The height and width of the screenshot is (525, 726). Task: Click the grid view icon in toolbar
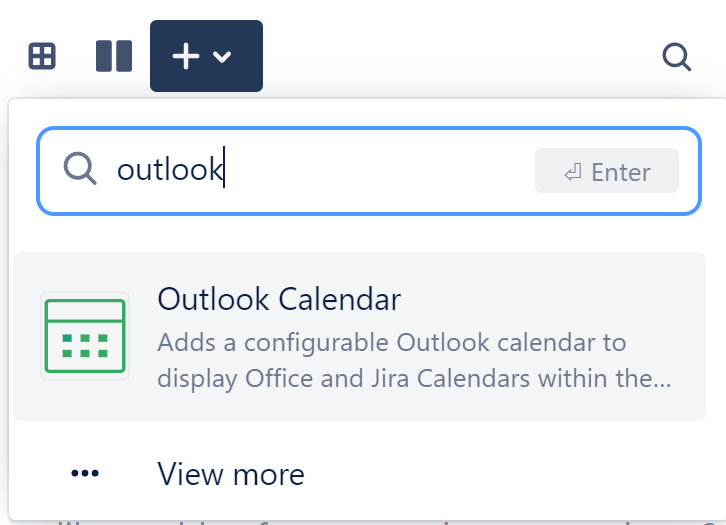pos(42,56)
